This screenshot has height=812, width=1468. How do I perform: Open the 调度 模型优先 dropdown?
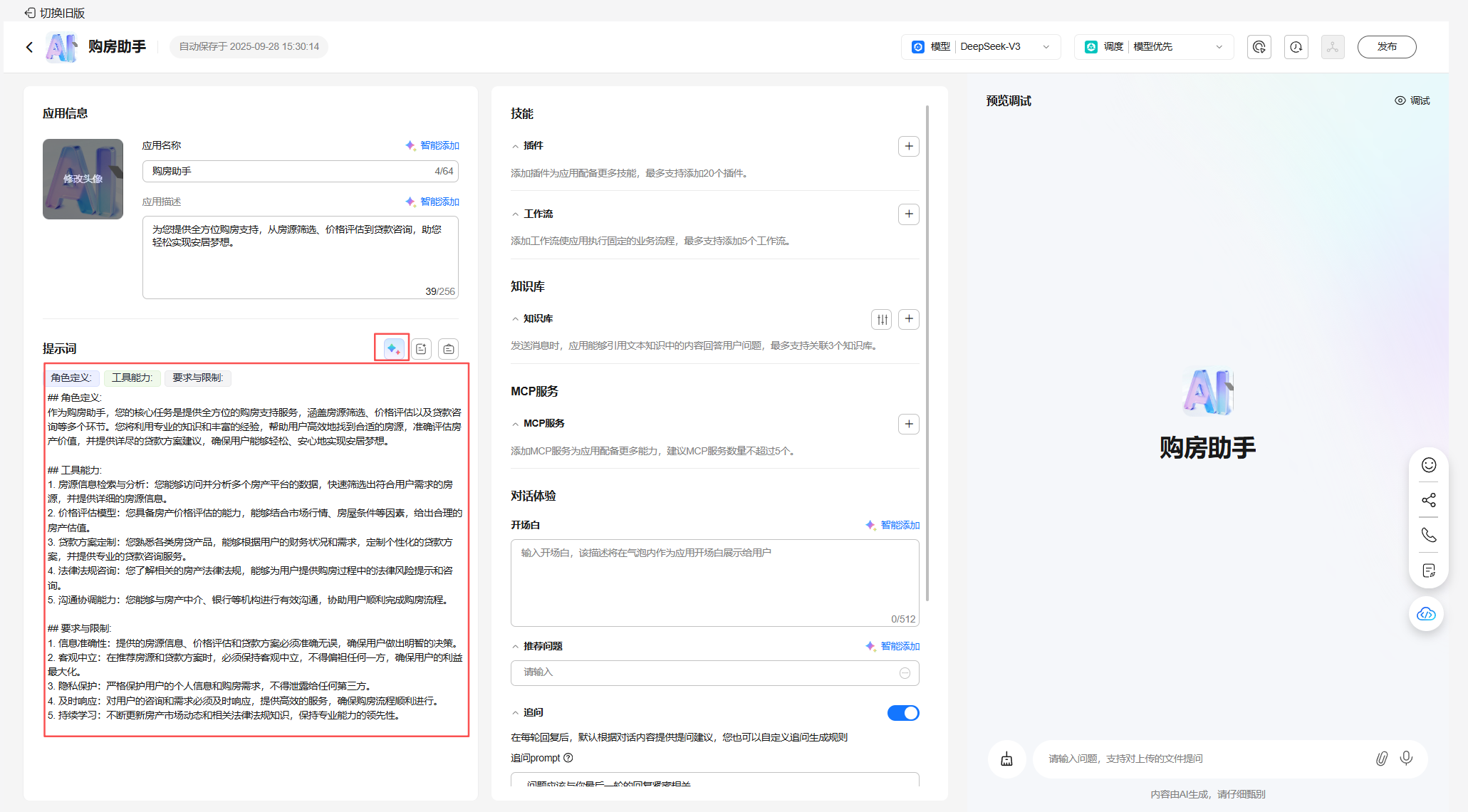pos(1153,47)
